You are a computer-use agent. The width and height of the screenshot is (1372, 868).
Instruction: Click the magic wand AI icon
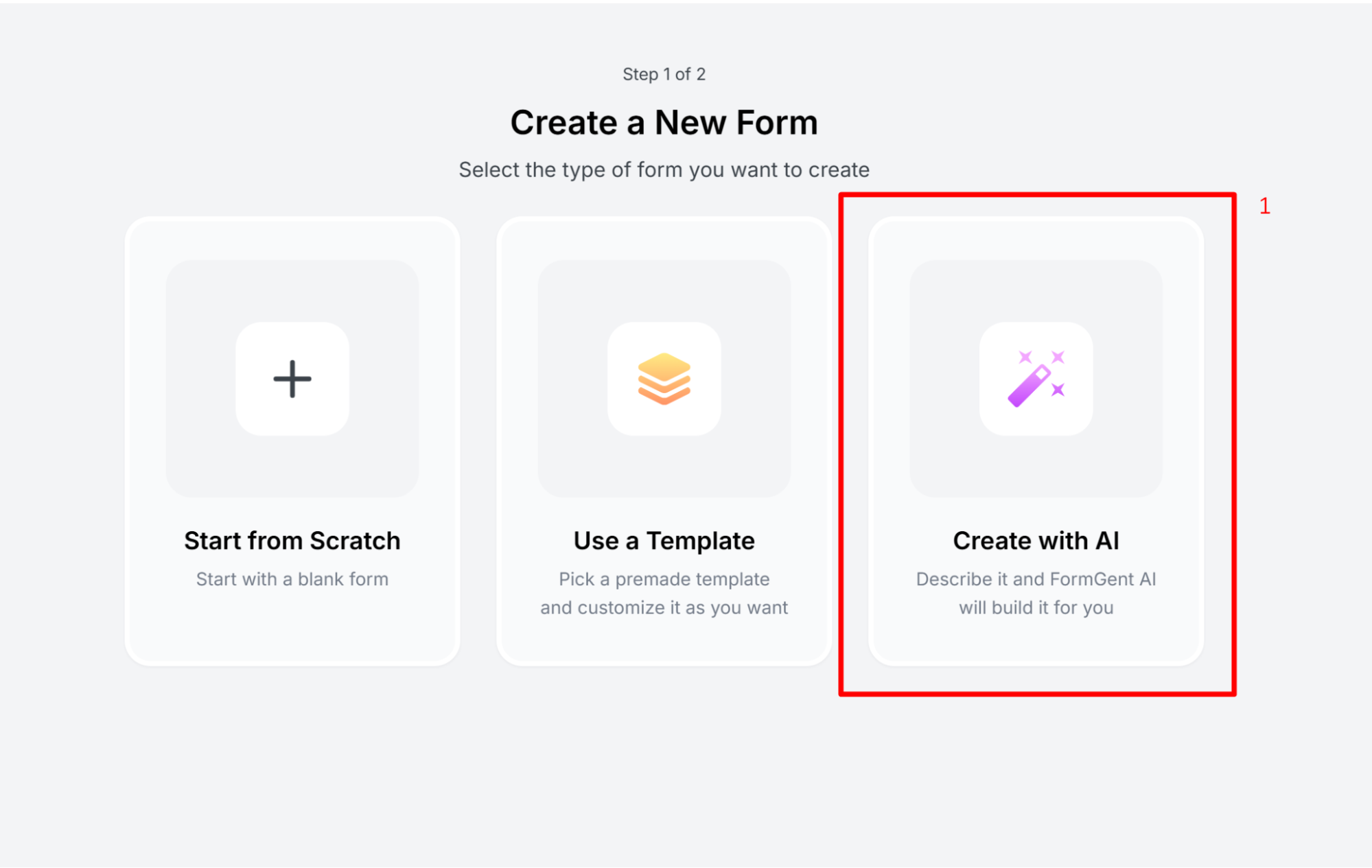point(1036,378)
